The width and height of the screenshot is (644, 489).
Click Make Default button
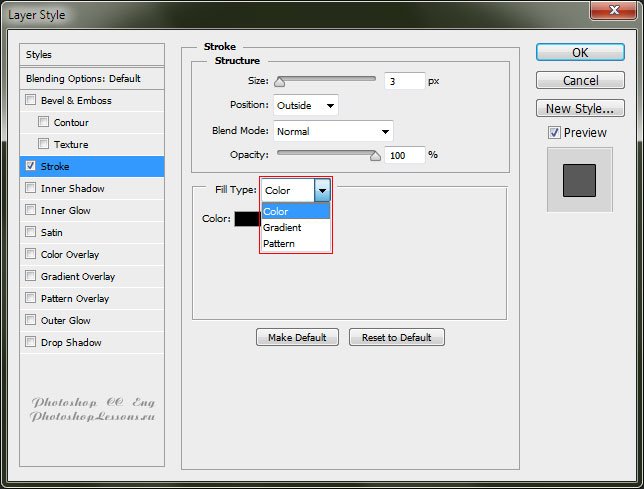click(x=297, y=337)
